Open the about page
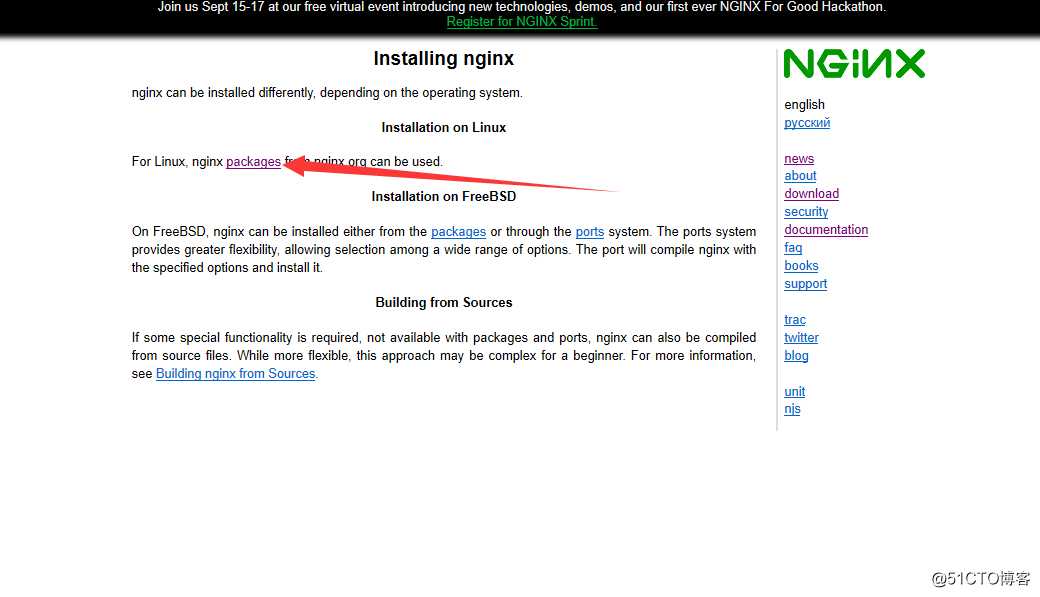This screenshot has height=597, width=1040. click(800, 176)
